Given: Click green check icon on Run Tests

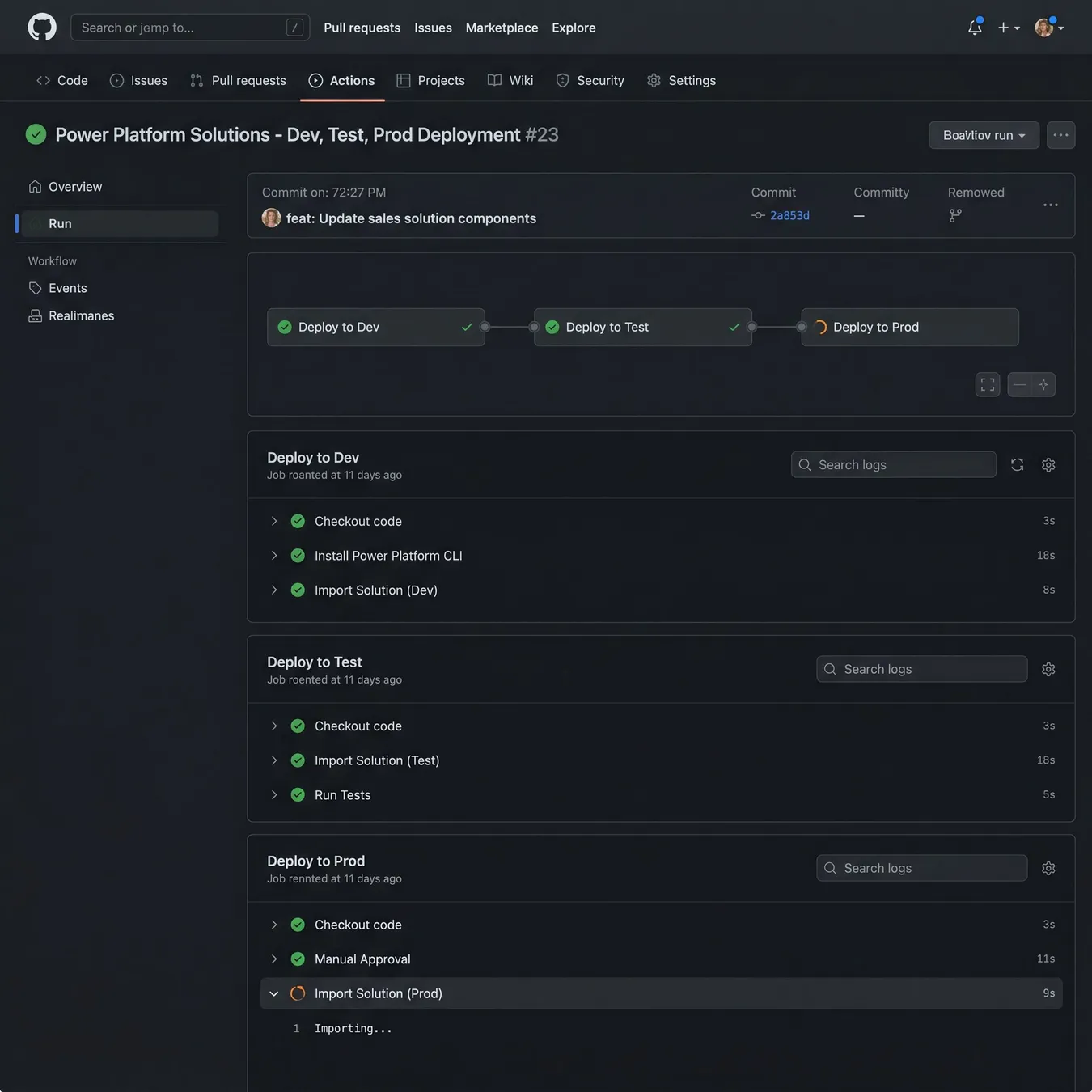Looking at the screenshot, I should click(298, 795).
